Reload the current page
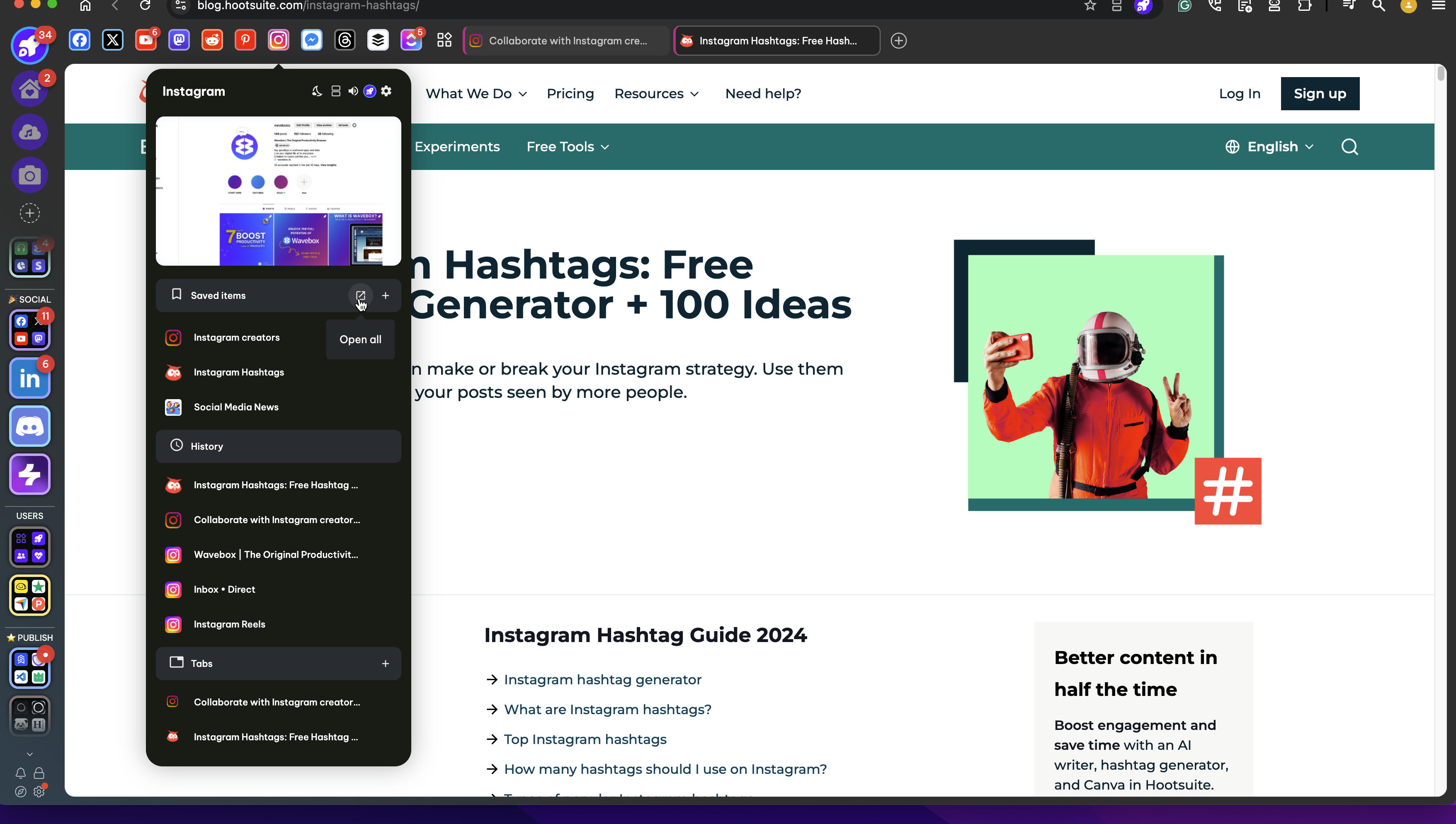This screenshot has width=1456, height=824. point(145,6)
